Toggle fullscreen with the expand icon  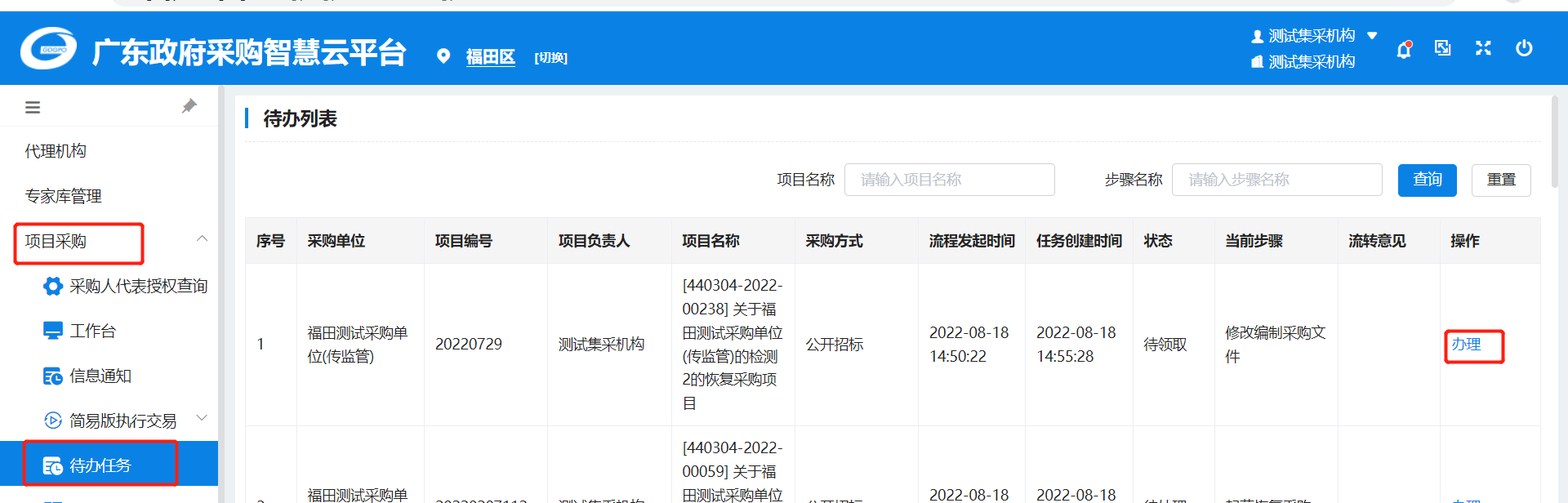point(1483,48)
